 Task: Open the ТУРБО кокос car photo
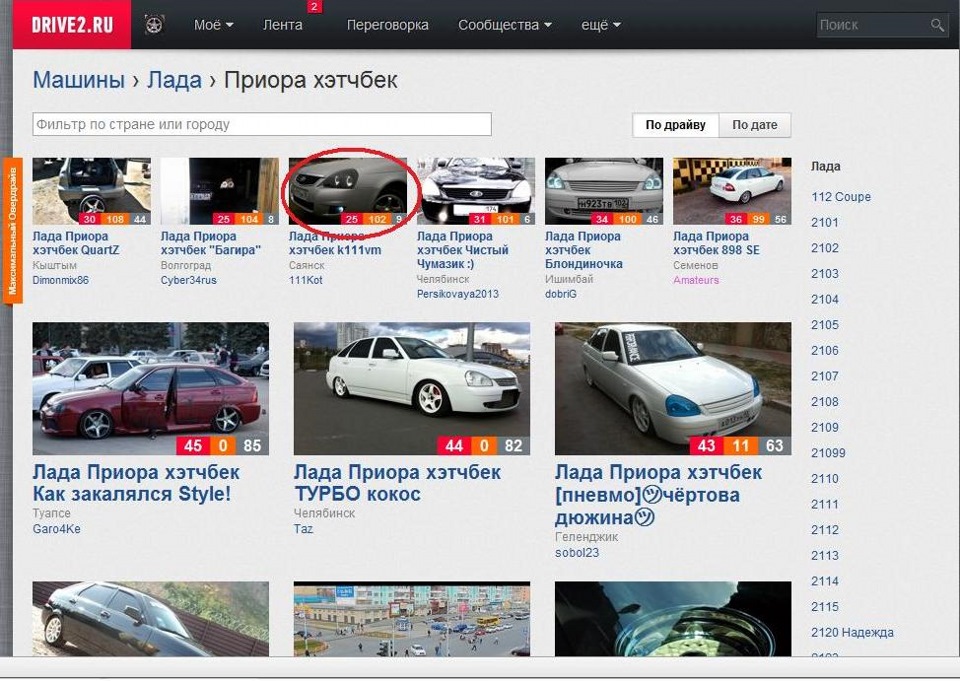tap(412, 389)
